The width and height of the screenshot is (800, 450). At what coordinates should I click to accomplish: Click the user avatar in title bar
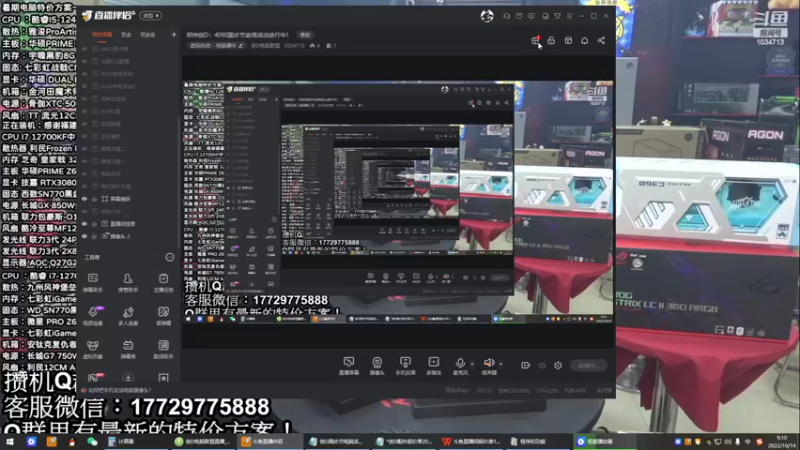click(x=487, y=16)
